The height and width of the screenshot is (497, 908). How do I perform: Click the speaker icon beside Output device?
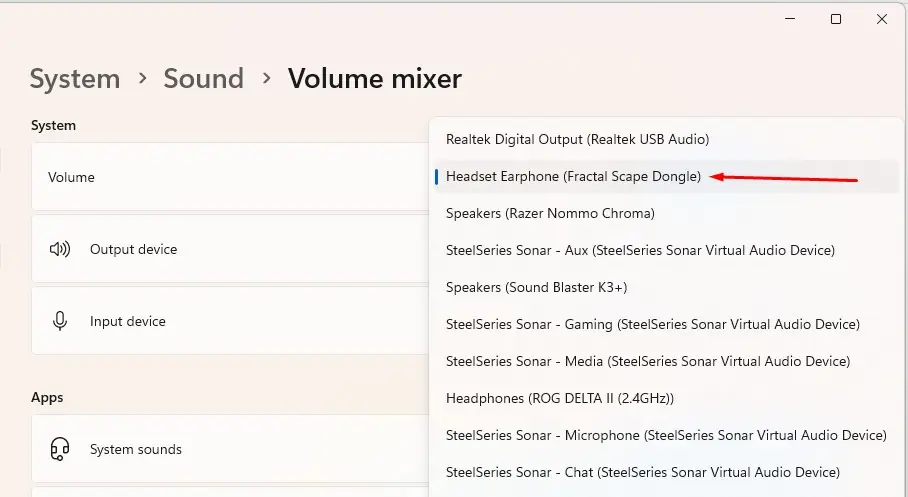[x=60, y=249]
